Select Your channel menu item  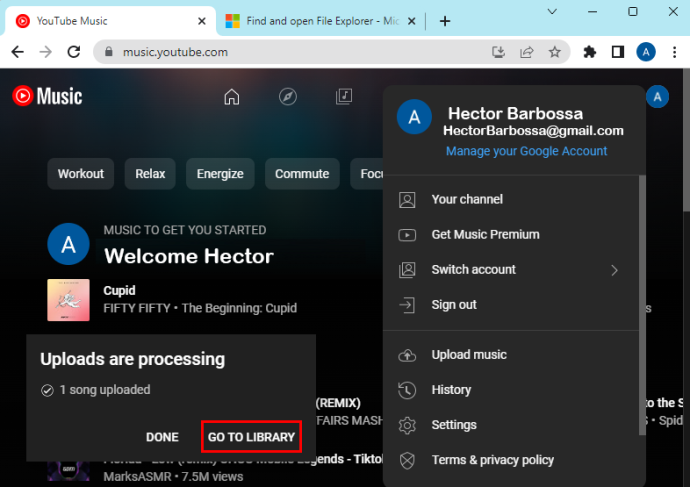(511, 200)
